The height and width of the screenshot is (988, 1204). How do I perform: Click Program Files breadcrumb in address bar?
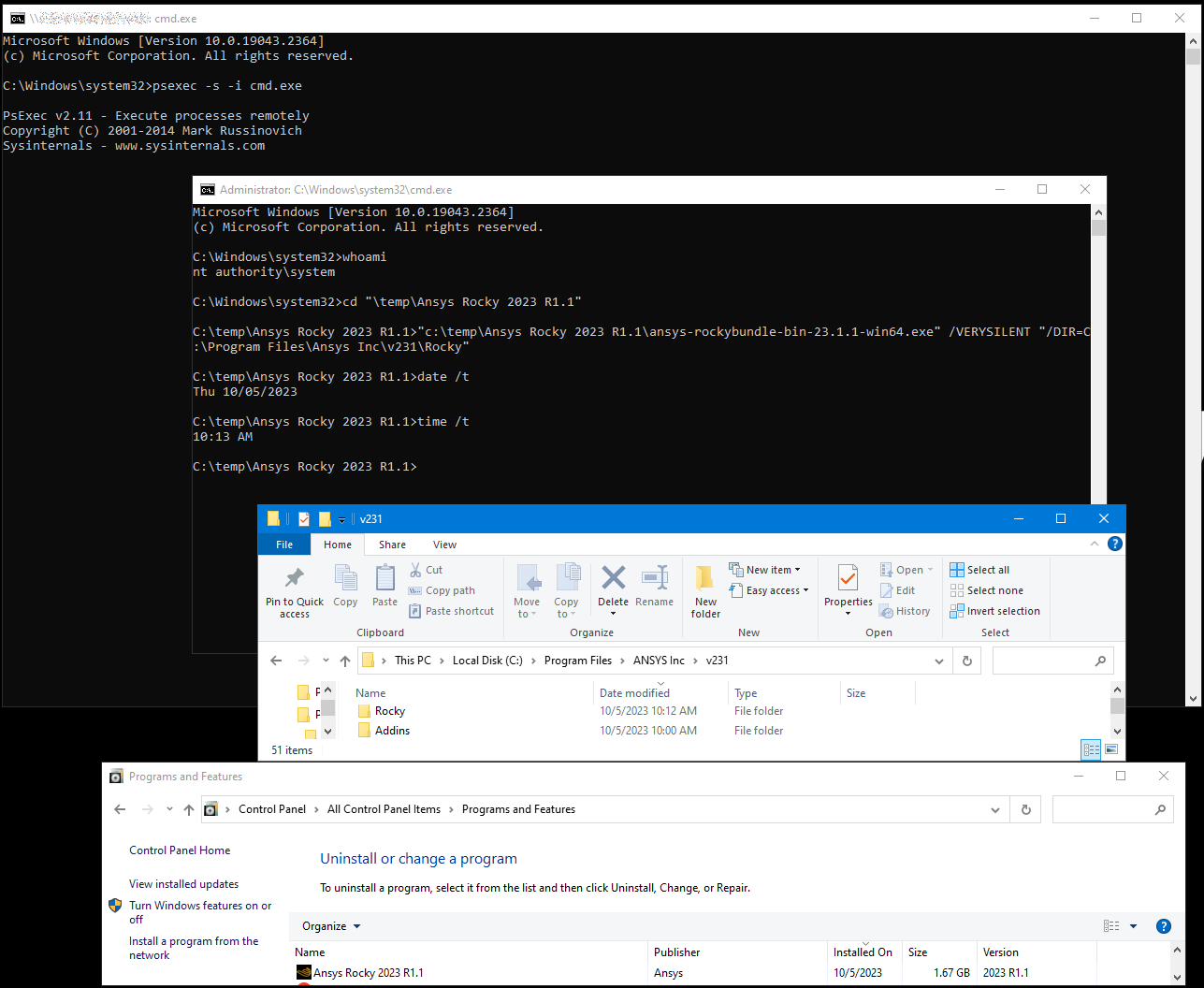(577, 661)
